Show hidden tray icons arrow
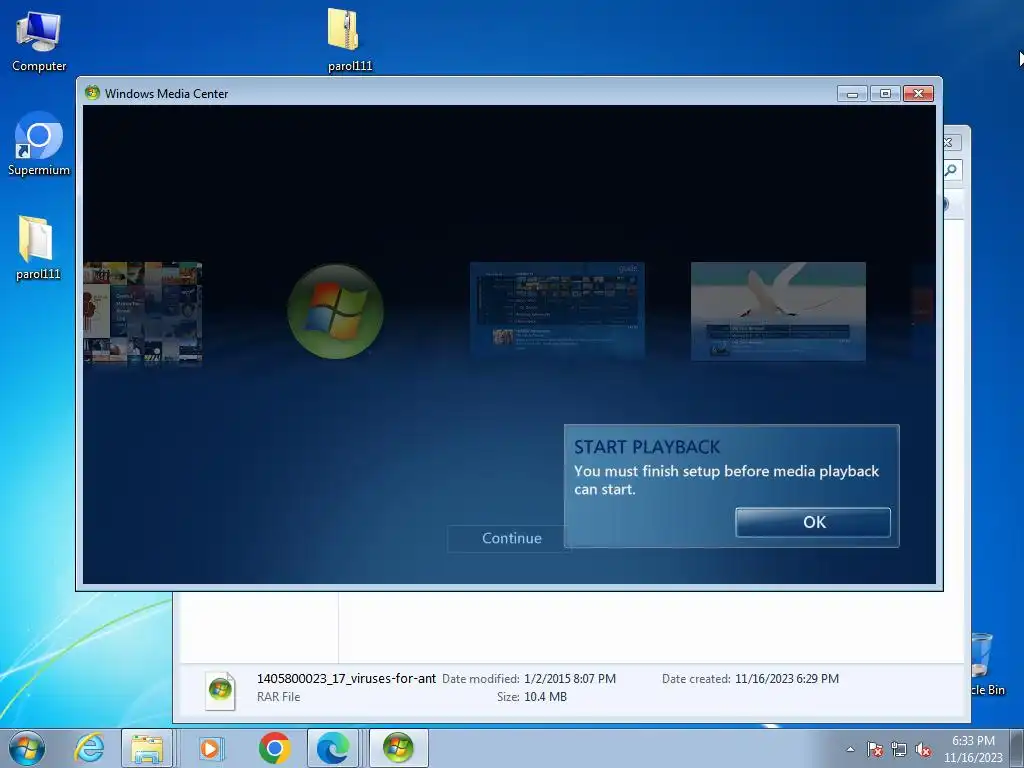The image size is (1024, 768). (850, 750)
